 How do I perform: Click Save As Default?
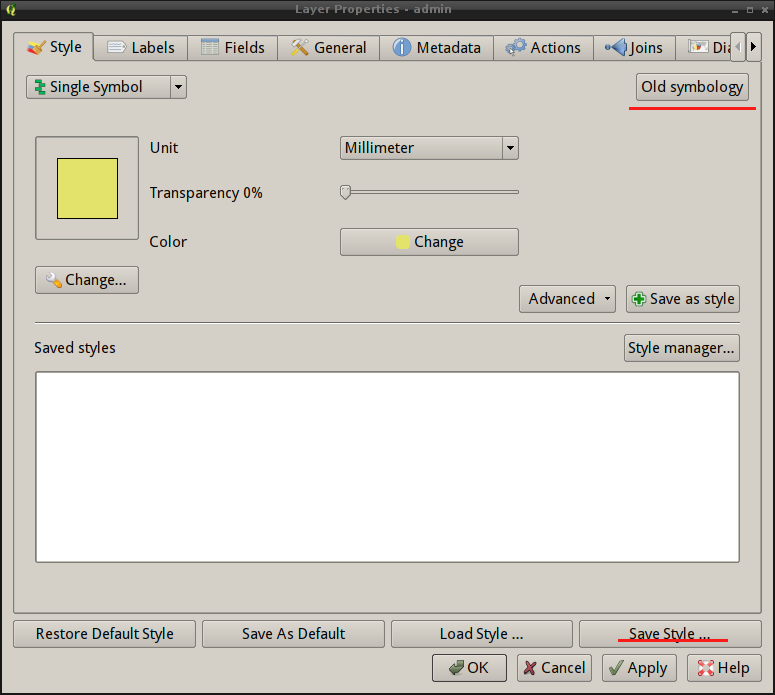293,634
